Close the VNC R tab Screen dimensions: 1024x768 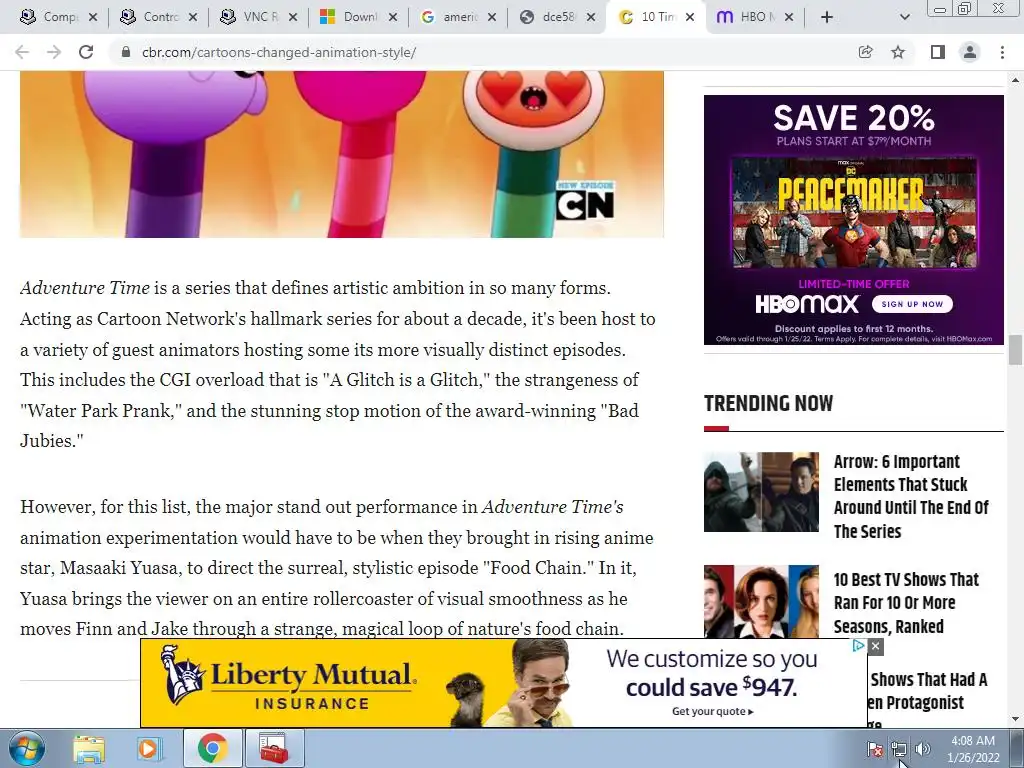(293, 18)
